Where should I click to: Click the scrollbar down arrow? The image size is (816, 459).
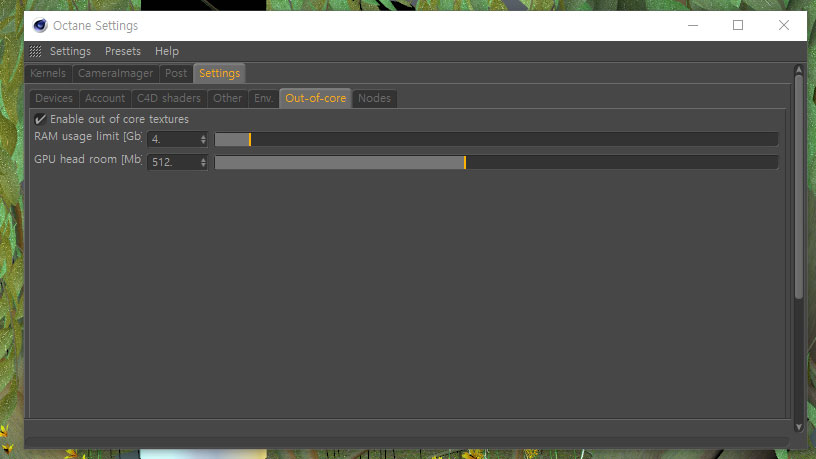pos(799,427)
